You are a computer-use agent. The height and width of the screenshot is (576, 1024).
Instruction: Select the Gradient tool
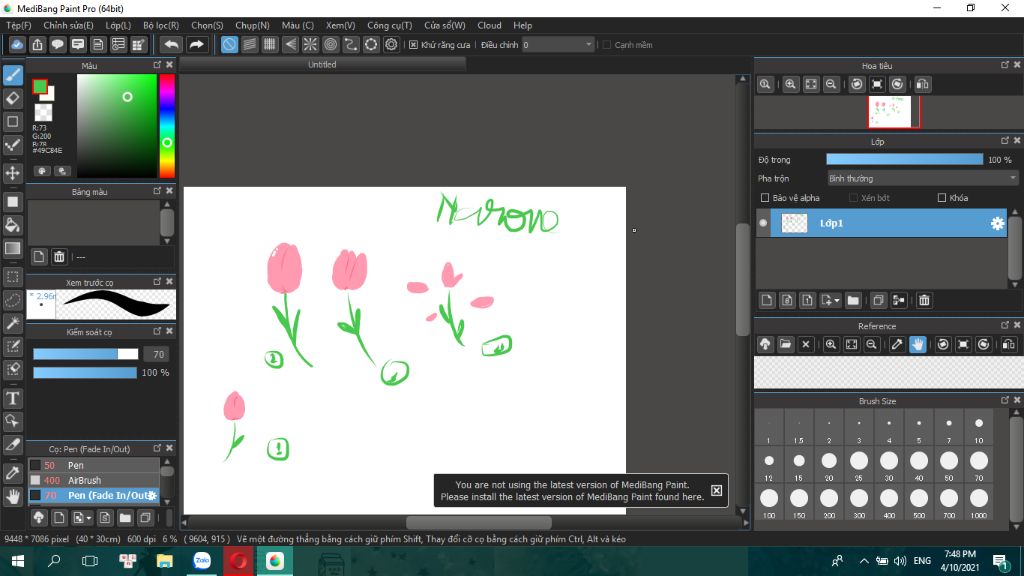pyautogui.click(x=12, y=248)
